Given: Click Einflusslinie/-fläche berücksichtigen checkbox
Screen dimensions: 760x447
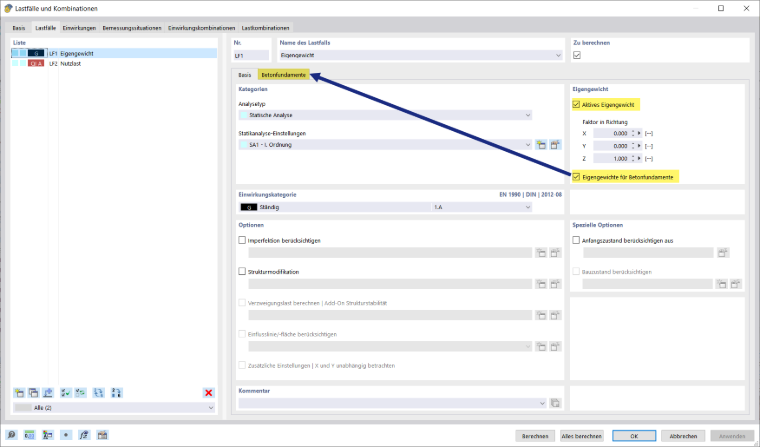Looking at the screenshot, I should [242, 334].
